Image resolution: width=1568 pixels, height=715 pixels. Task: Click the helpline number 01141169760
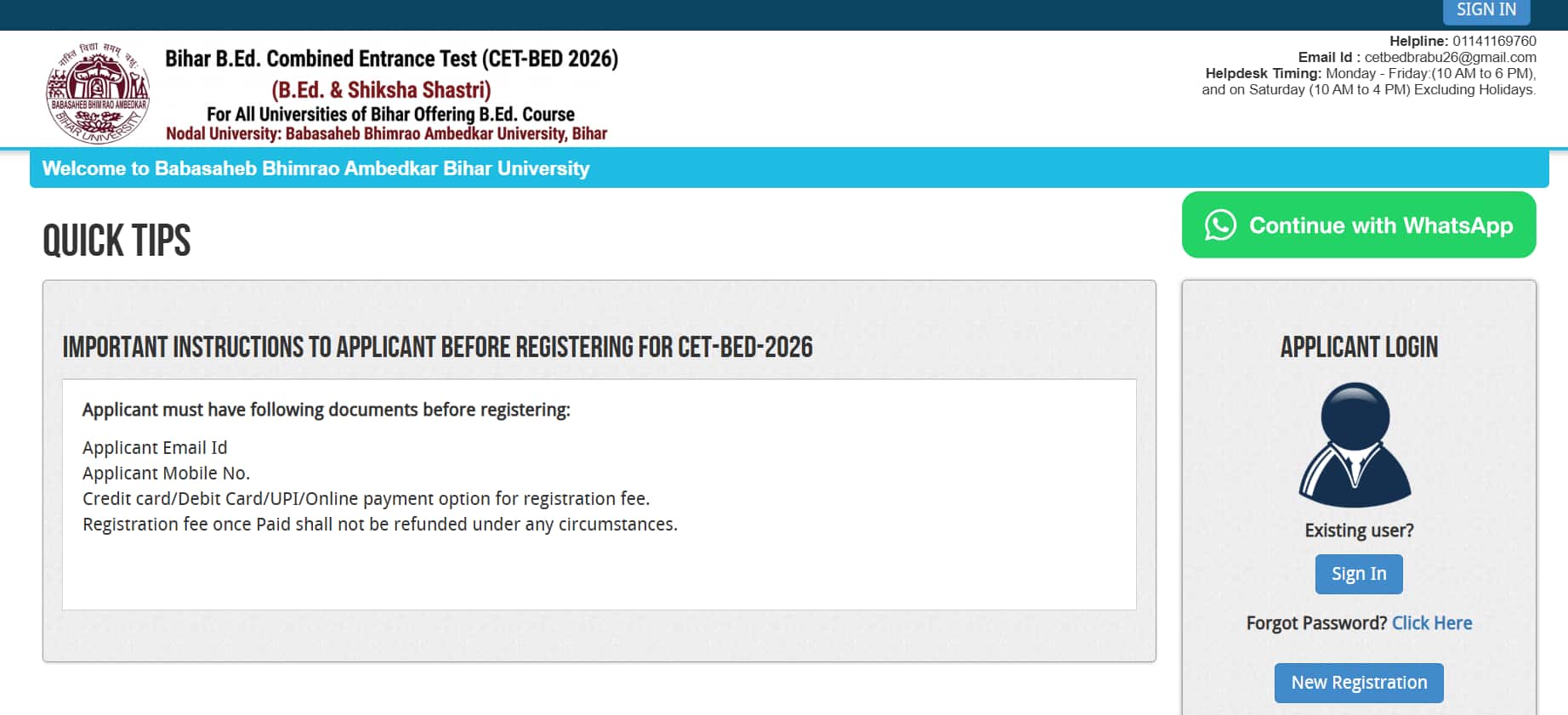(x=1494, y=41)
